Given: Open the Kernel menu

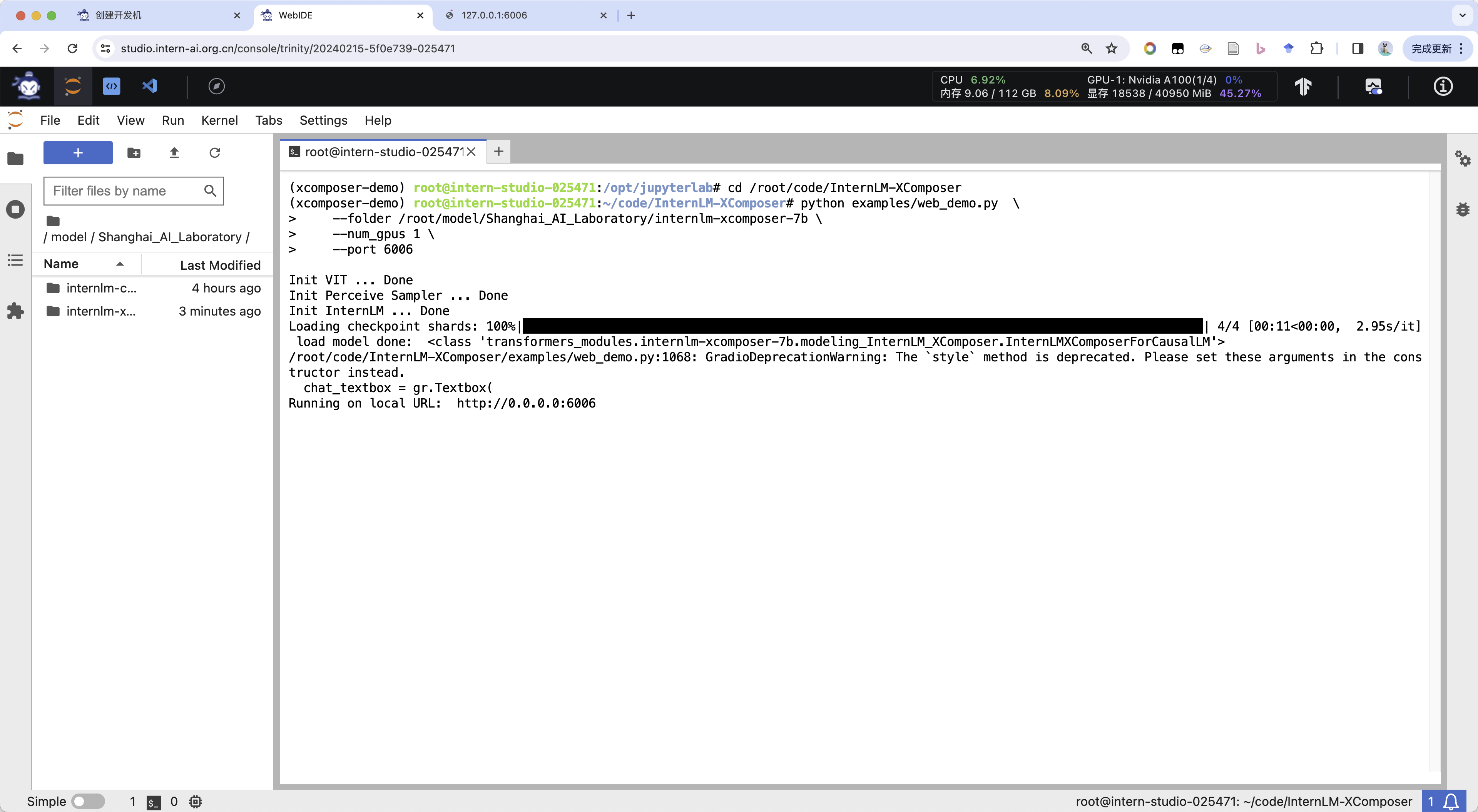Looking at the screenshot, I should click(219, 120).
